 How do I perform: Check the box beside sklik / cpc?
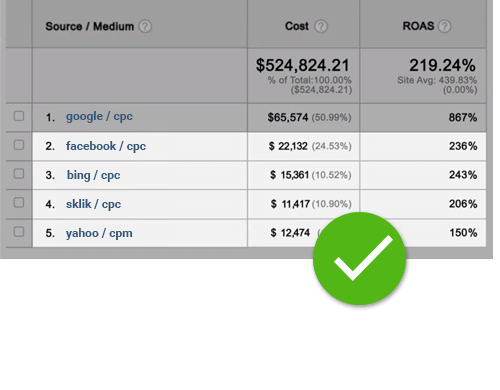pos(19,202)
